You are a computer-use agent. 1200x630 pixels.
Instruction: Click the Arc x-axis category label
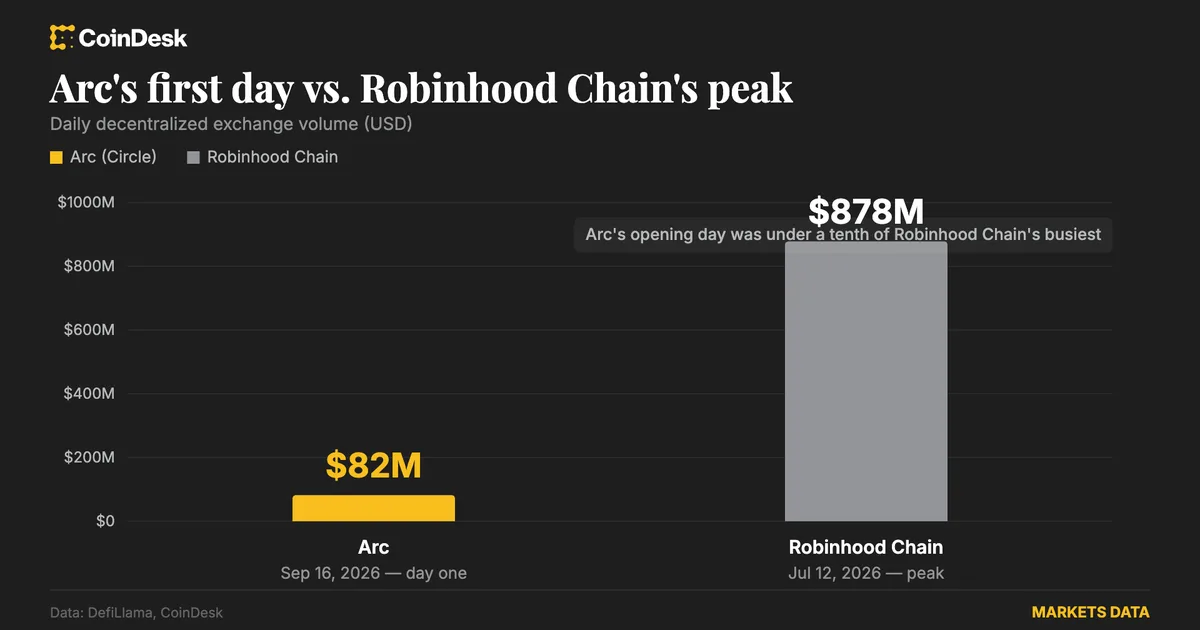[374, 547]
